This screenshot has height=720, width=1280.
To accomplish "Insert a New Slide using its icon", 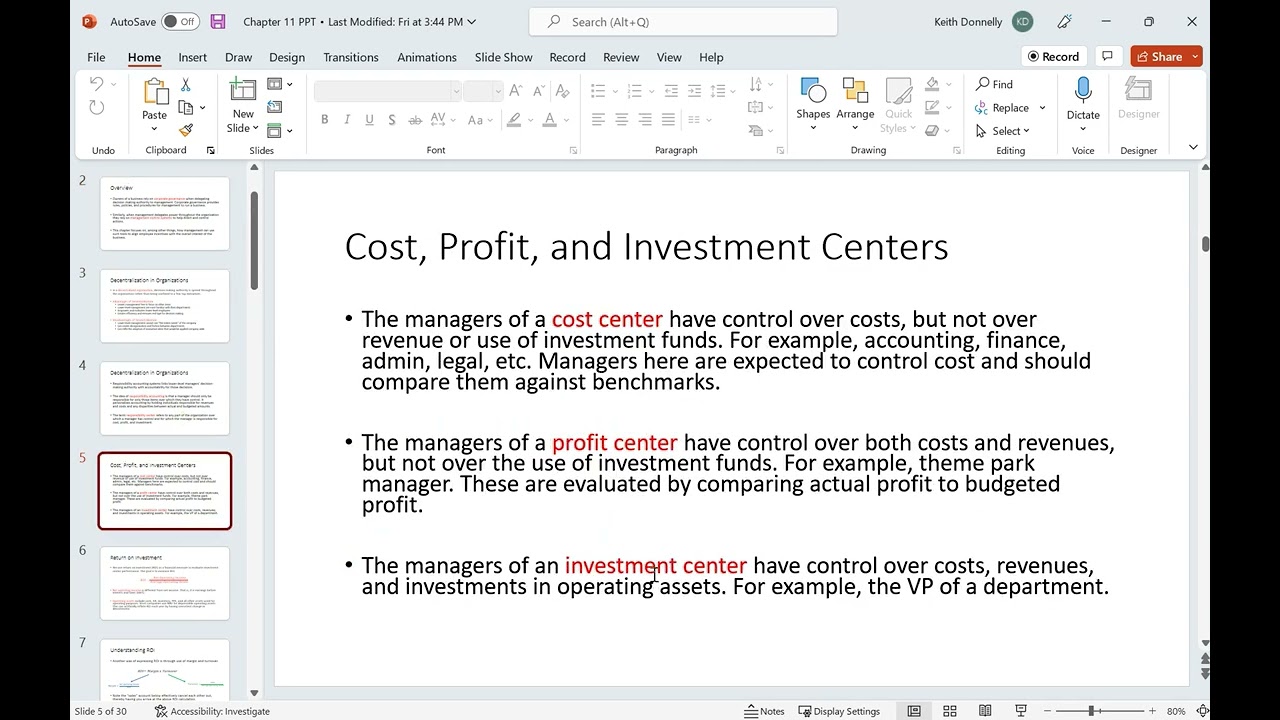I will [243, 91].
